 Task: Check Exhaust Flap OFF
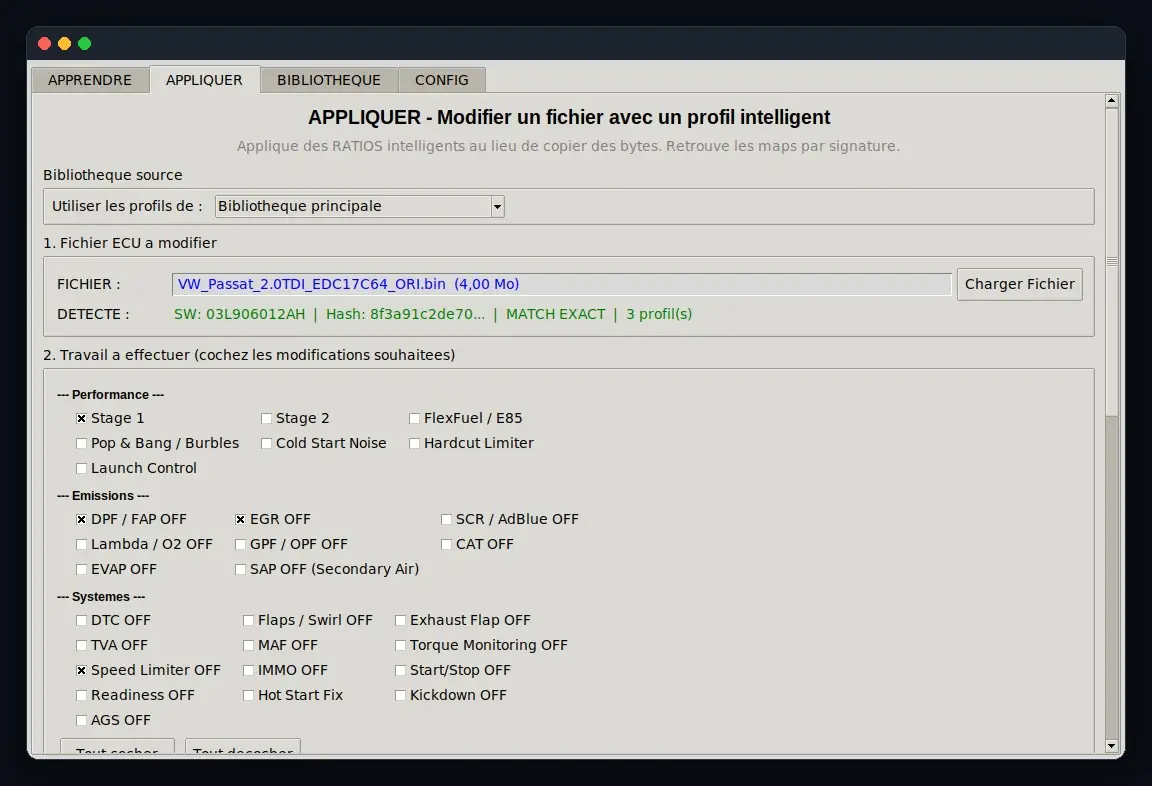pyautogui.click(x=400, y=621)
